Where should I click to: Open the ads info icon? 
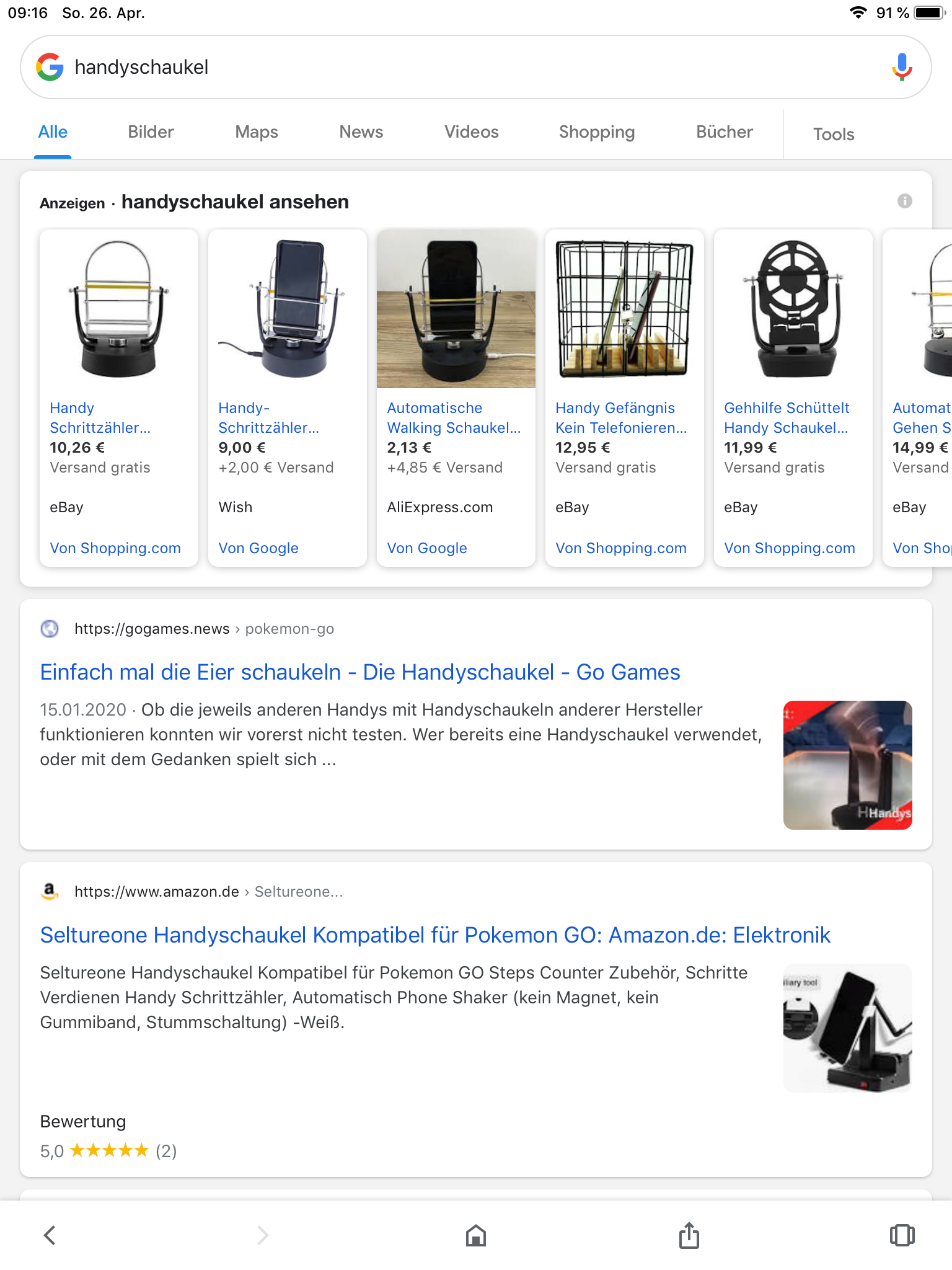[x=904, y=201]
